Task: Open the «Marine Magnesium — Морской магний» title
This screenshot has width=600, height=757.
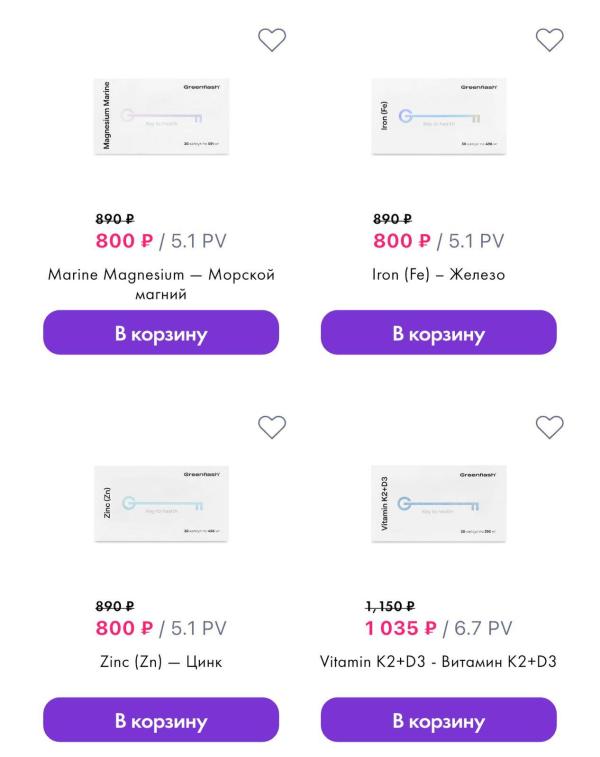Action: (160, 285)
